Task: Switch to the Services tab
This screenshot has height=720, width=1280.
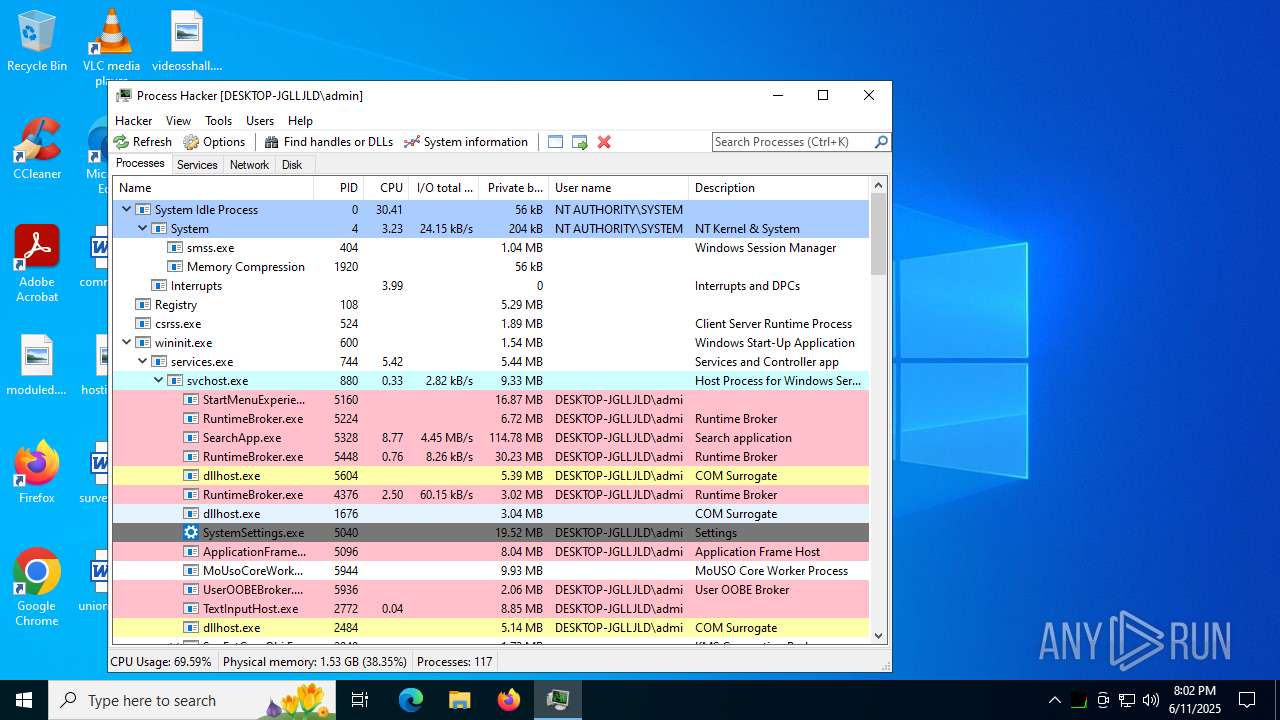Action: (197, 165)
